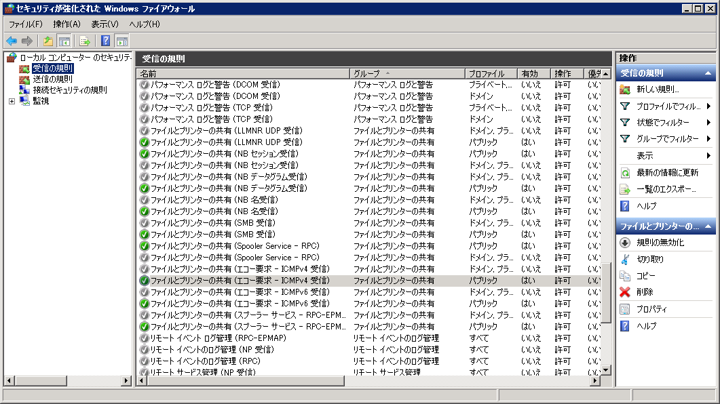Select enabled rule ファイルとプリンターの共有 (SMB 受信)
This screenshot has height=404, width=720.
[x=369, y=234]
